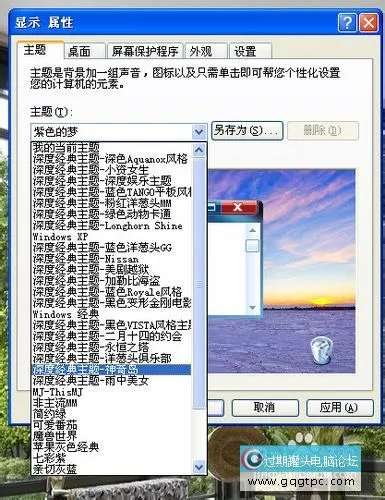
Task: Select 深度经典主题-蓝色洋葱头GG
Action: [x=111, y=247]
